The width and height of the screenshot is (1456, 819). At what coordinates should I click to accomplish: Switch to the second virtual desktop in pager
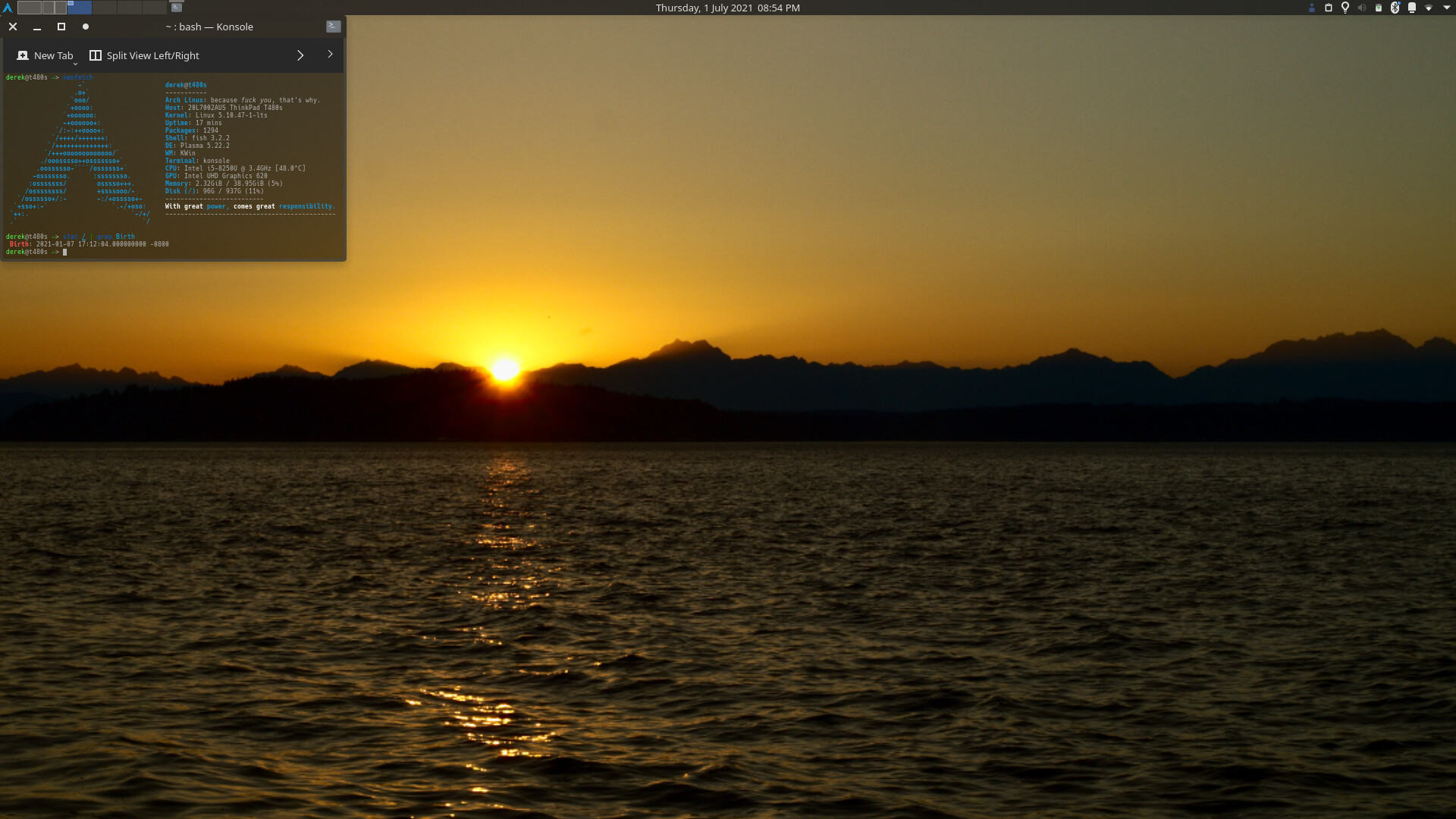(x=55, y=8)
